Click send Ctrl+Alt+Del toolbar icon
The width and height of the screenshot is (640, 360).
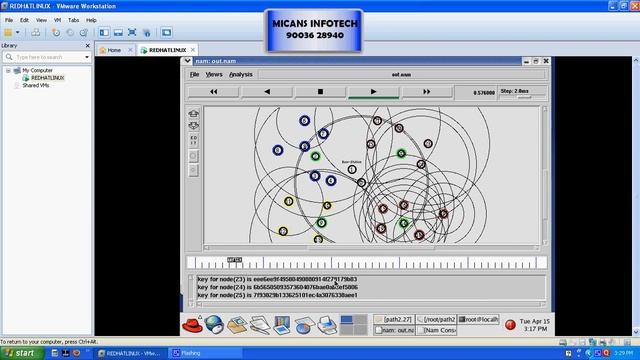tap(36, 33)
